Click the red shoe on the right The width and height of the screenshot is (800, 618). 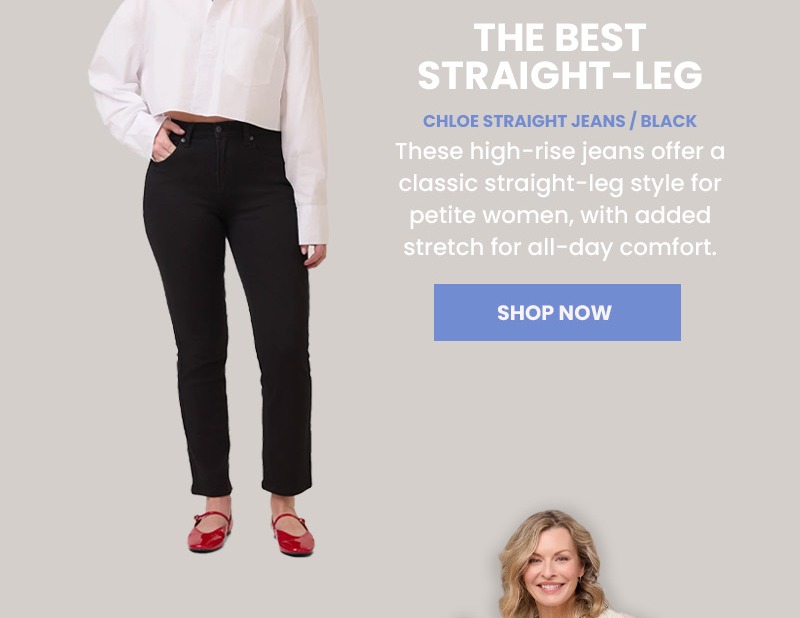click(x=292, y=535)
